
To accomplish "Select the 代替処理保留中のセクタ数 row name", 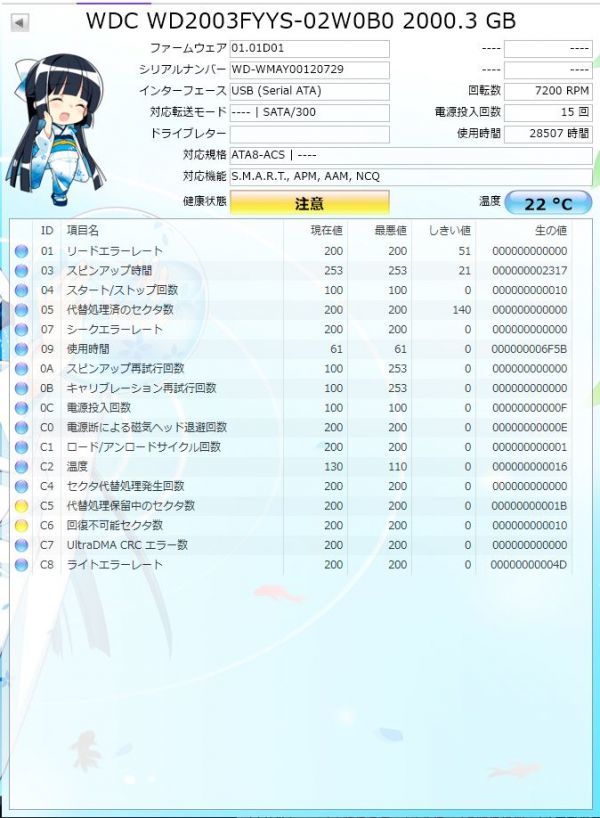I will [130, 506].
